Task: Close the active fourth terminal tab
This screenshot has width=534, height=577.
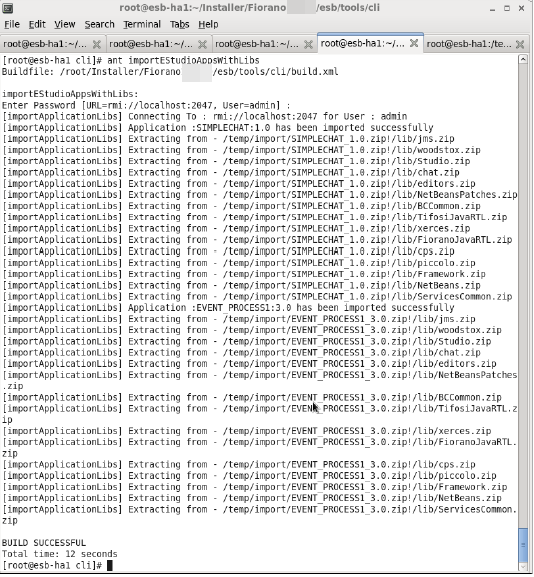Action: point(414,43)
